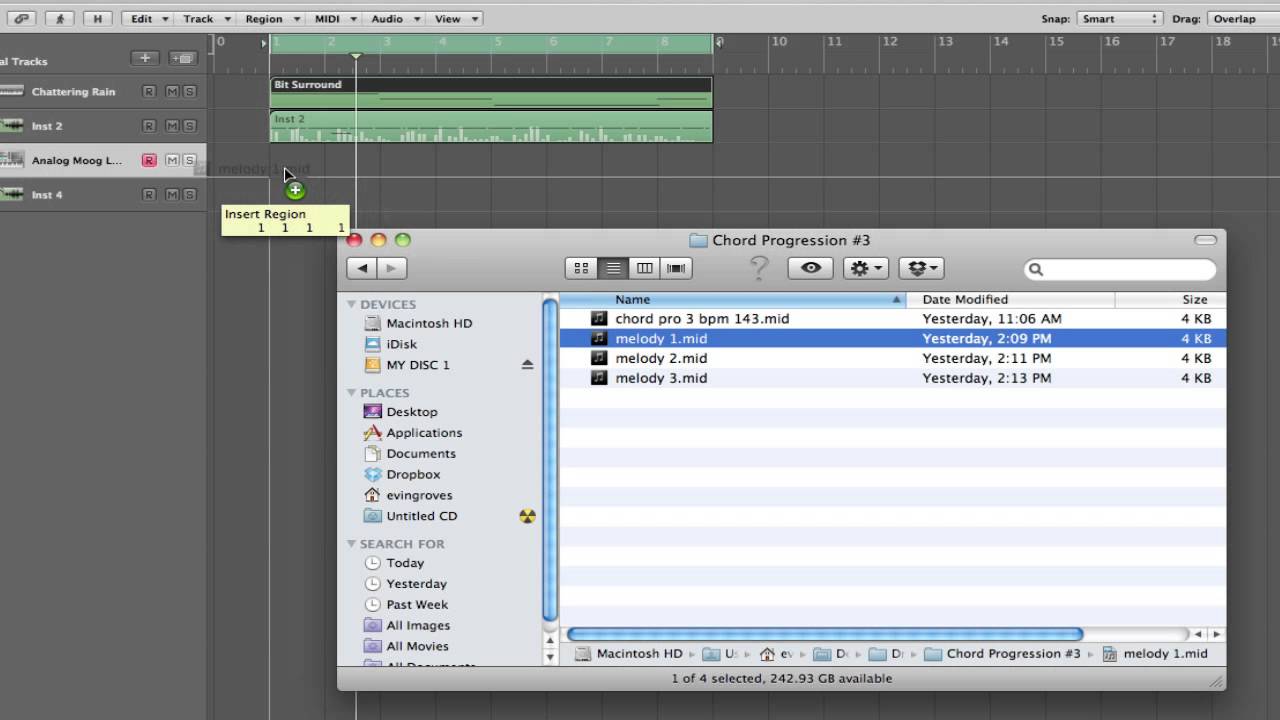Click the duplicate track button
Image resolution: width=1280 pixels, height=720 pixels.
[182, 58]
